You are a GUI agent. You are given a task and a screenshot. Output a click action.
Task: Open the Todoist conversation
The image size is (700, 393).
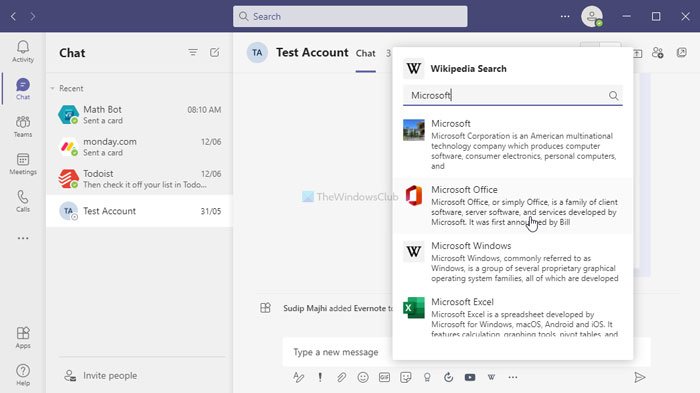(139, 179)
